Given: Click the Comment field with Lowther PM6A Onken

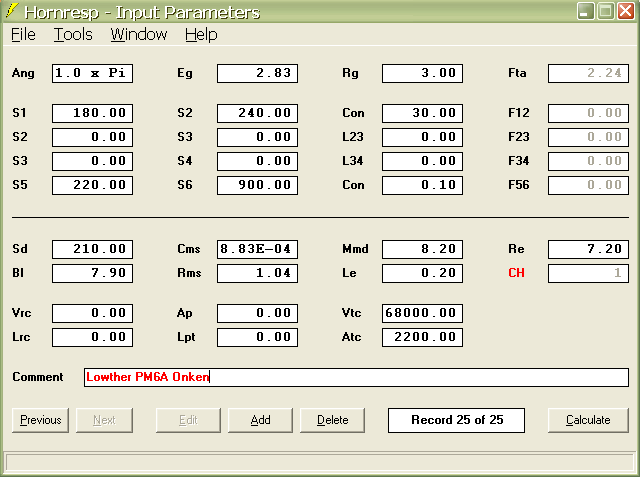Looking at the screenshot, I should point(356,378).
